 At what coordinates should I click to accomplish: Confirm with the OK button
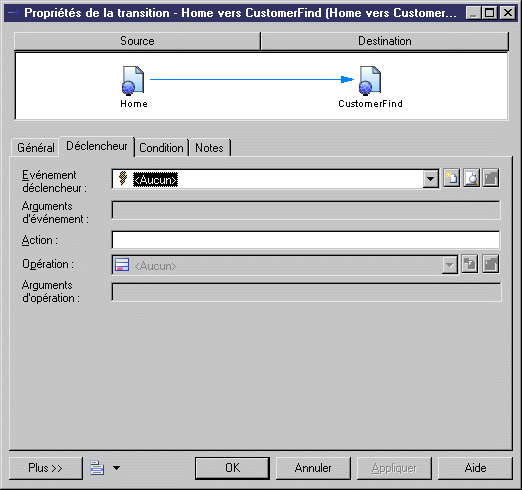tap(232, 468)
